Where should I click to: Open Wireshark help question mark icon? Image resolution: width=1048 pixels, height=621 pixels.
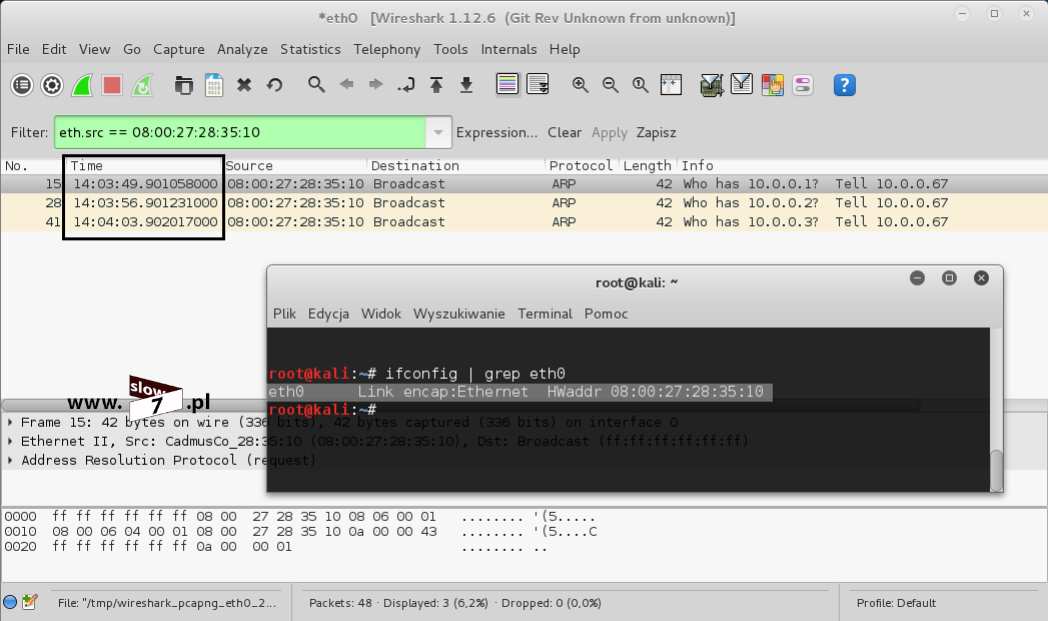tap(844, 85)
